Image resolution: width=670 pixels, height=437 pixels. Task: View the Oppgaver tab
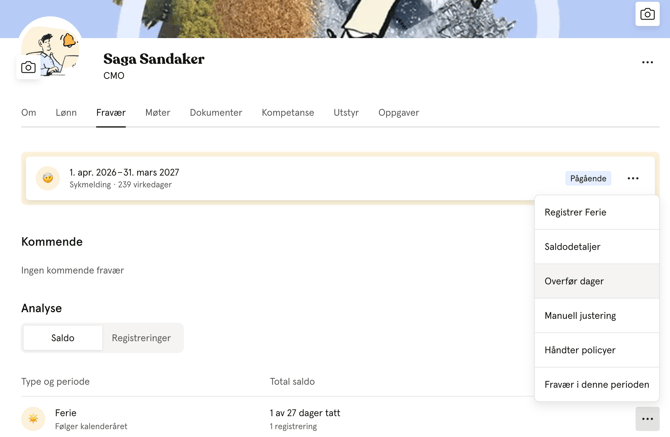[x=398, y=113]
